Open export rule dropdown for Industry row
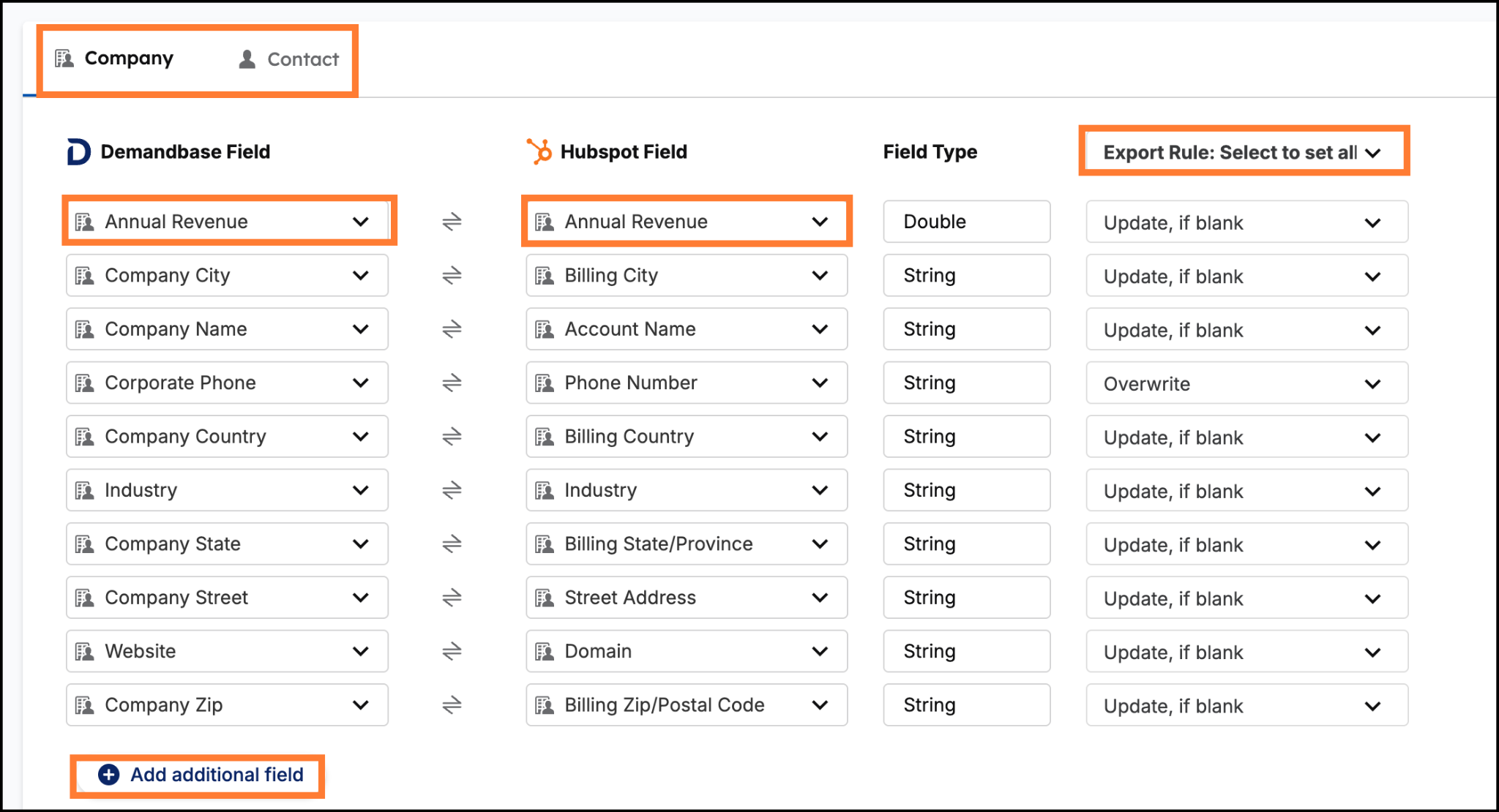This screenshot has width=1499, height=812. (x=1246, y=490)
